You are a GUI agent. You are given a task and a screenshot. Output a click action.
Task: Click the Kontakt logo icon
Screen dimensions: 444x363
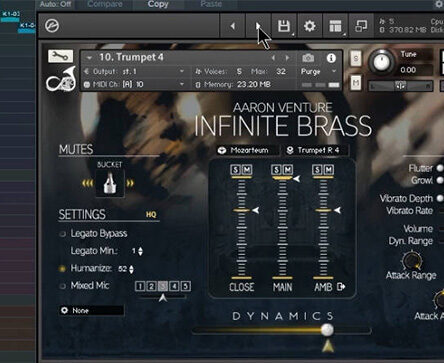pos(52,26)
